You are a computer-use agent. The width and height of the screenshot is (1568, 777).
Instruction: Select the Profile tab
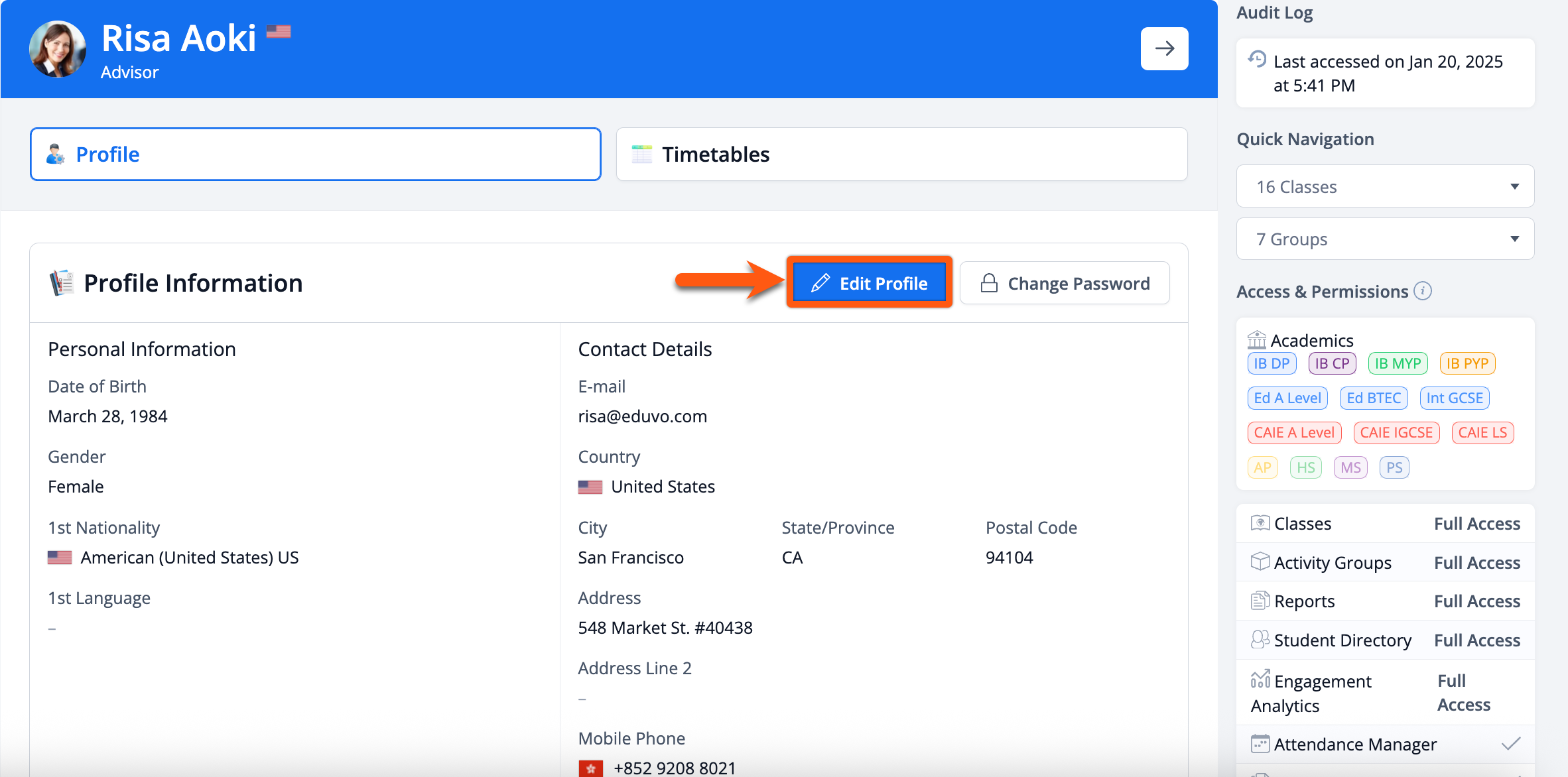pos(316,154)
